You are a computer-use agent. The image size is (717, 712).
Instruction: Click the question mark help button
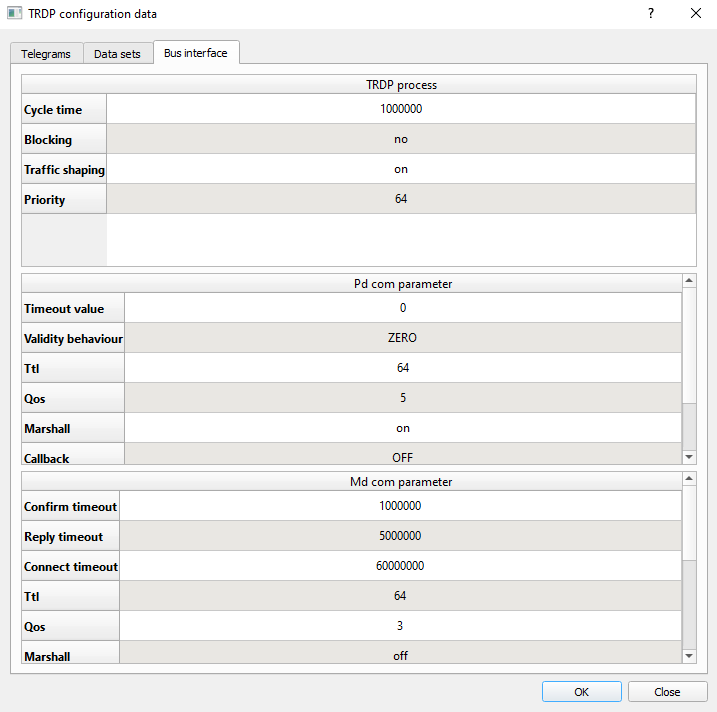[x=651, y=14]
